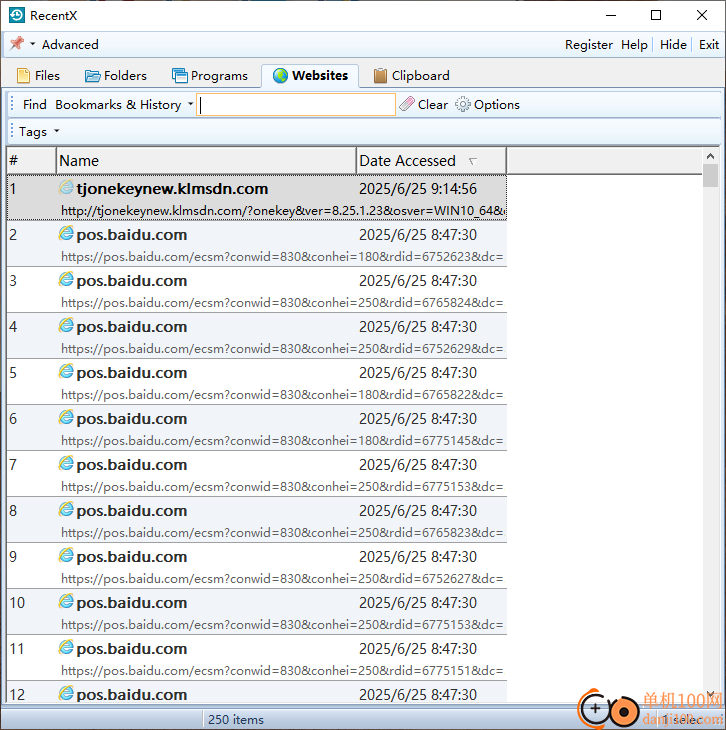Click the IE icon in row 2
The width and height of the screenshot is (726, 730).
66,233
